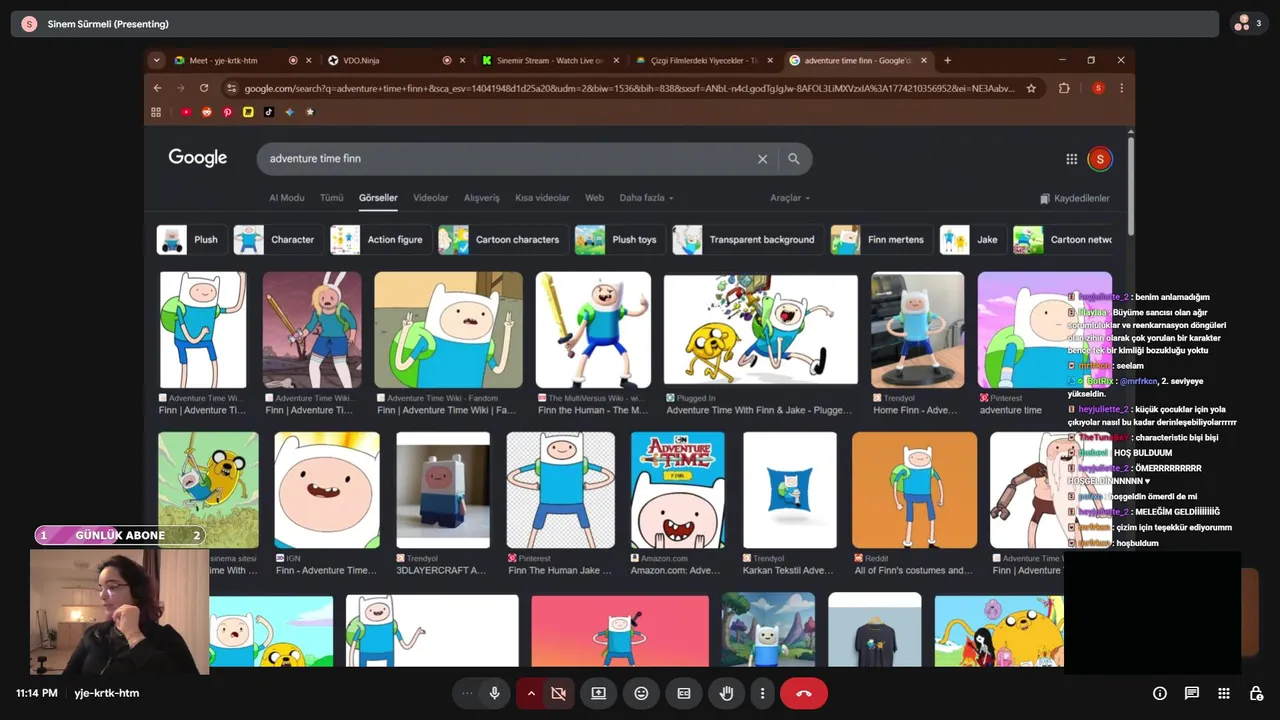
Task: Select the Videolar search tab
Action: [431, 198]
